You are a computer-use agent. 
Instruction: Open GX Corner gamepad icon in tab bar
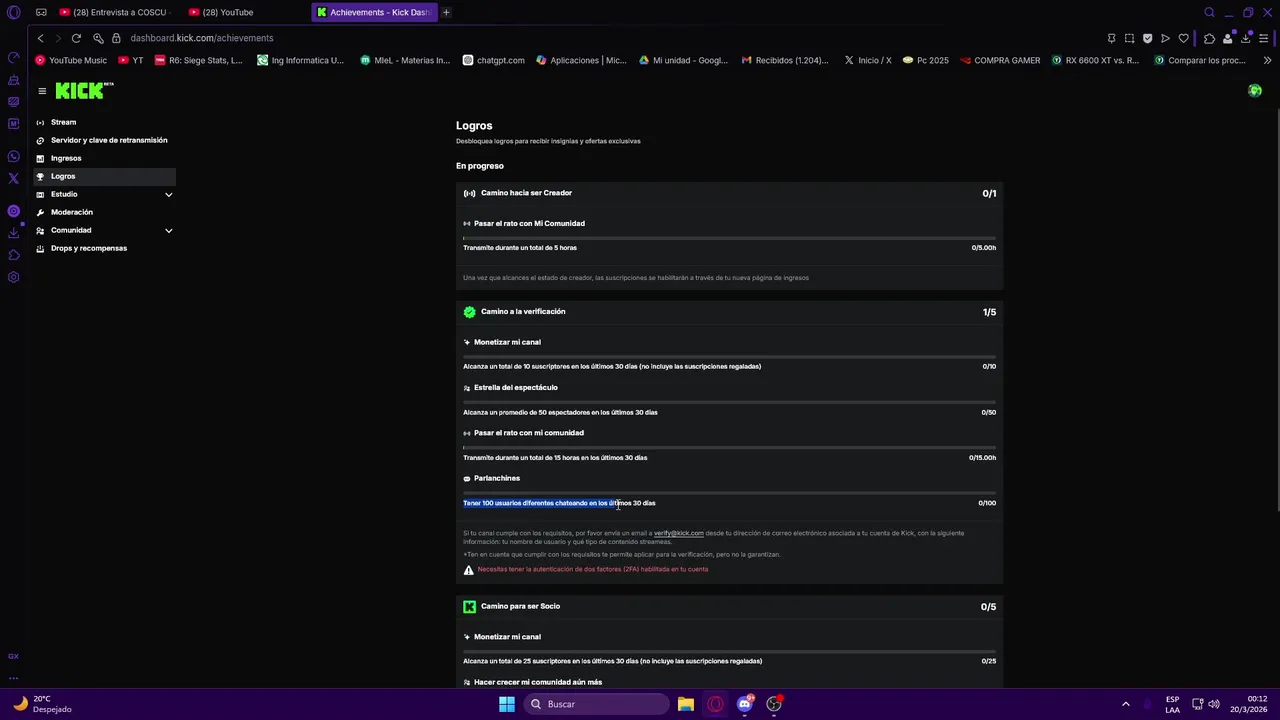click(x=41, y=12)
